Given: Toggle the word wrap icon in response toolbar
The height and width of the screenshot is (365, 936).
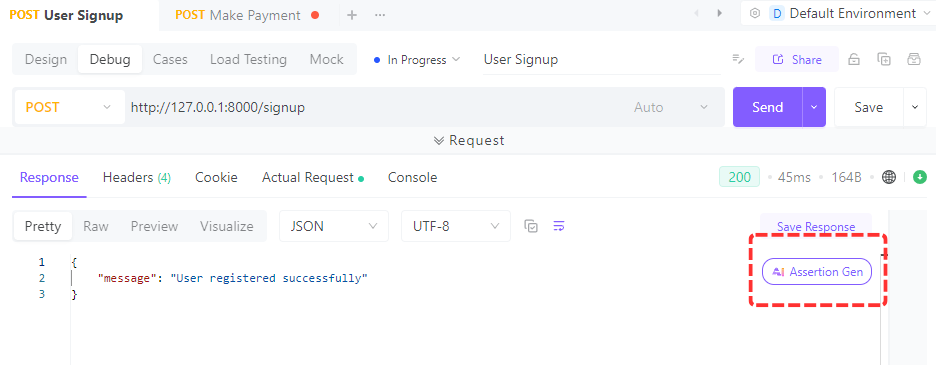Looking at the screenshot, I should click(559, 226).
